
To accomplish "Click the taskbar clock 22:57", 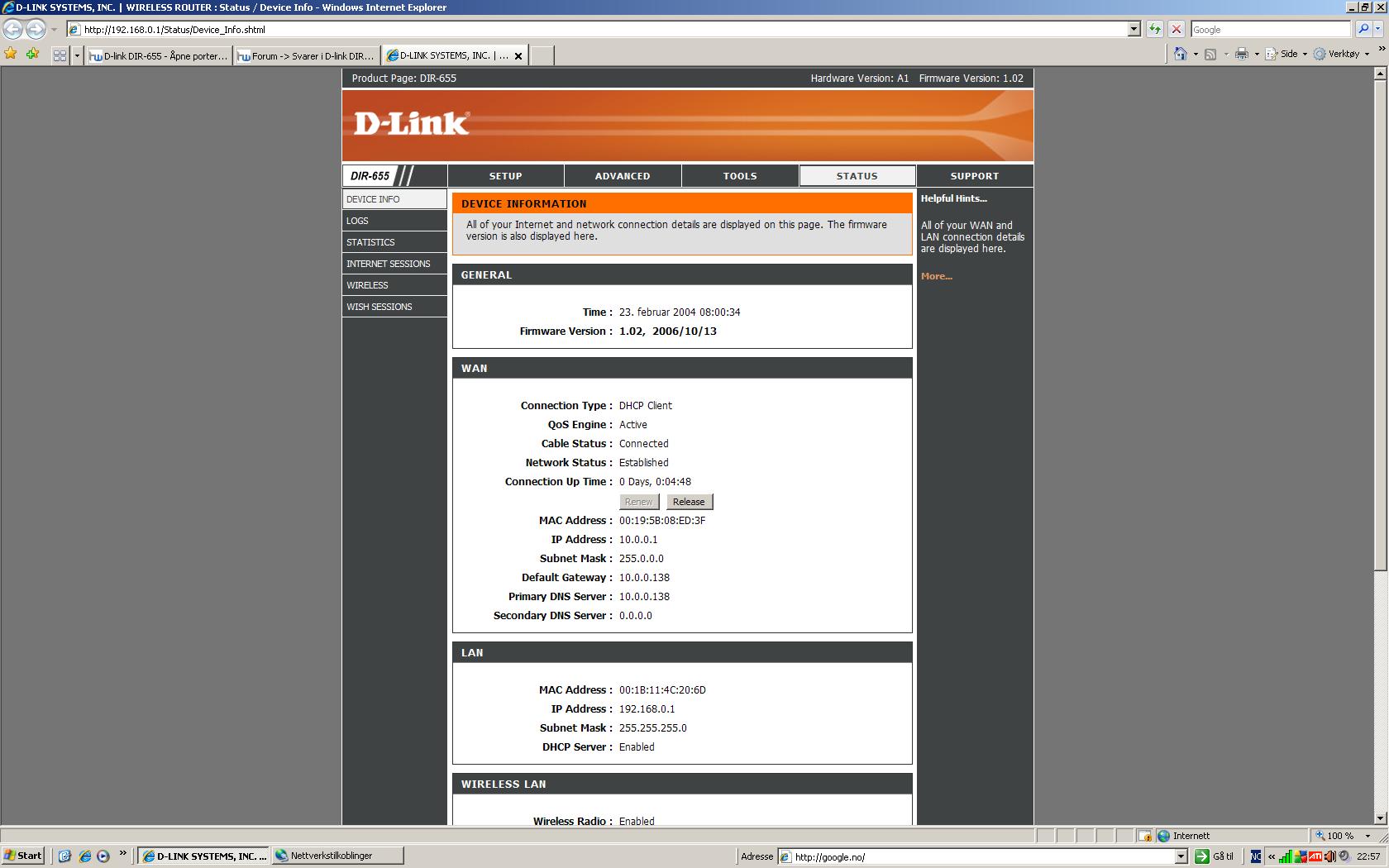I will pyautogui.click(x=1368, y=856).
